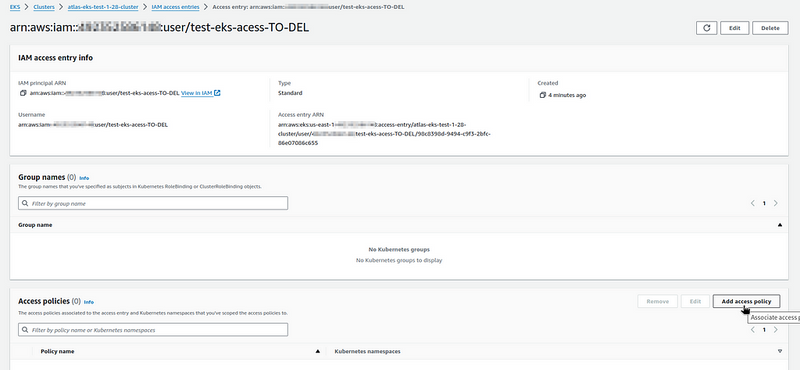The image size is (800, 370).
Task: Go to previous page in Access policies pagination
Action: click(x=753, y=330)
